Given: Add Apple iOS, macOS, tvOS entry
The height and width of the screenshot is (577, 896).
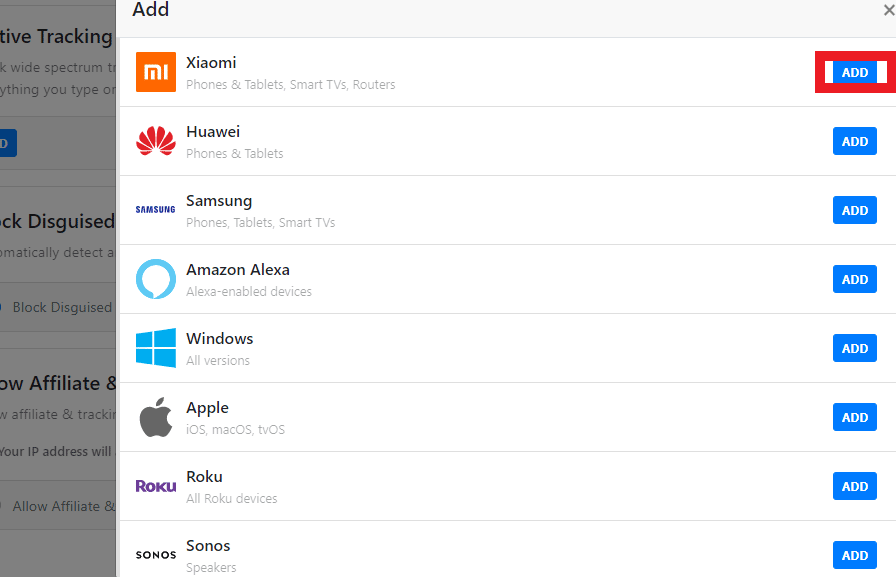Looking at the screenshot, I should (x=854, y=418).
